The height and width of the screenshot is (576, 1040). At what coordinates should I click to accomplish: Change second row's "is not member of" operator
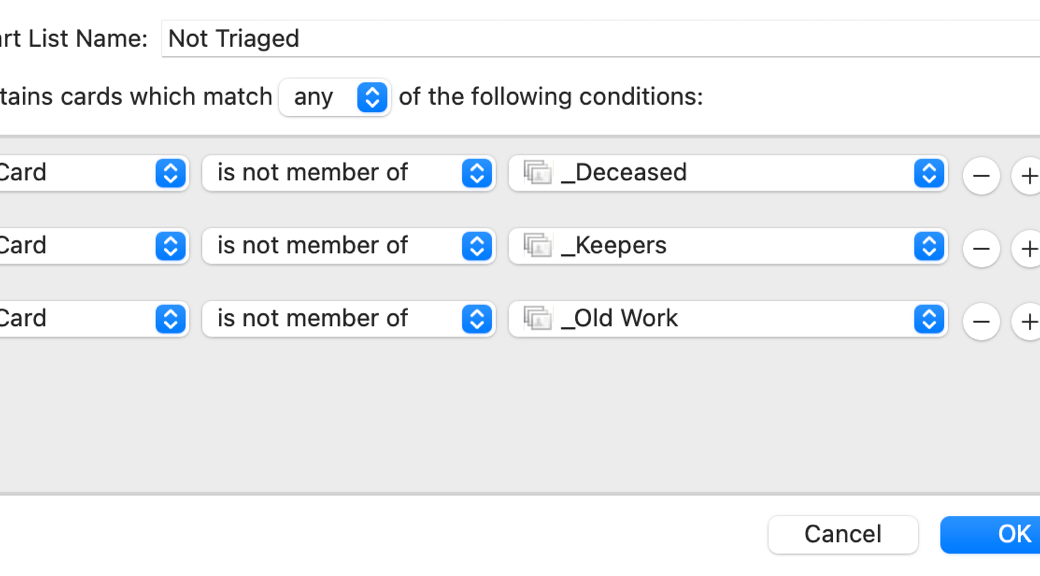(x=348, y=246)
